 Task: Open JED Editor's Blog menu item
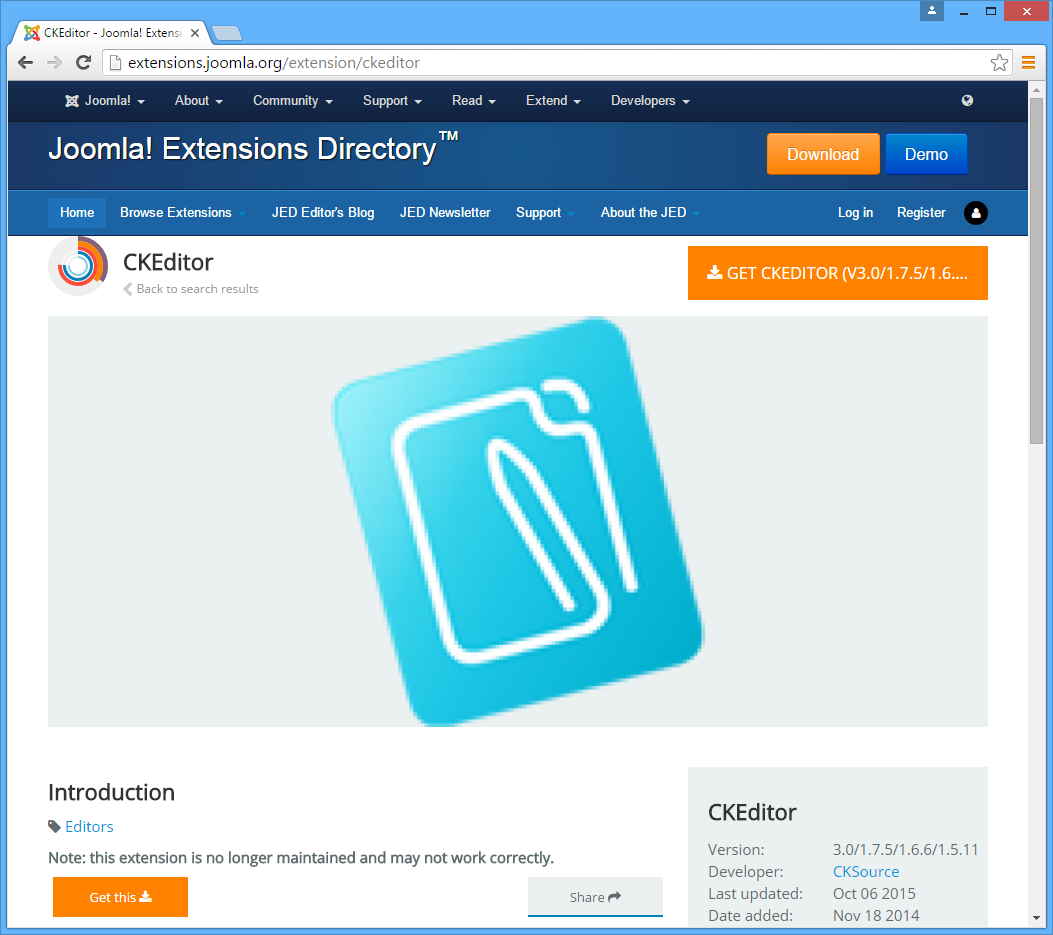323,212
